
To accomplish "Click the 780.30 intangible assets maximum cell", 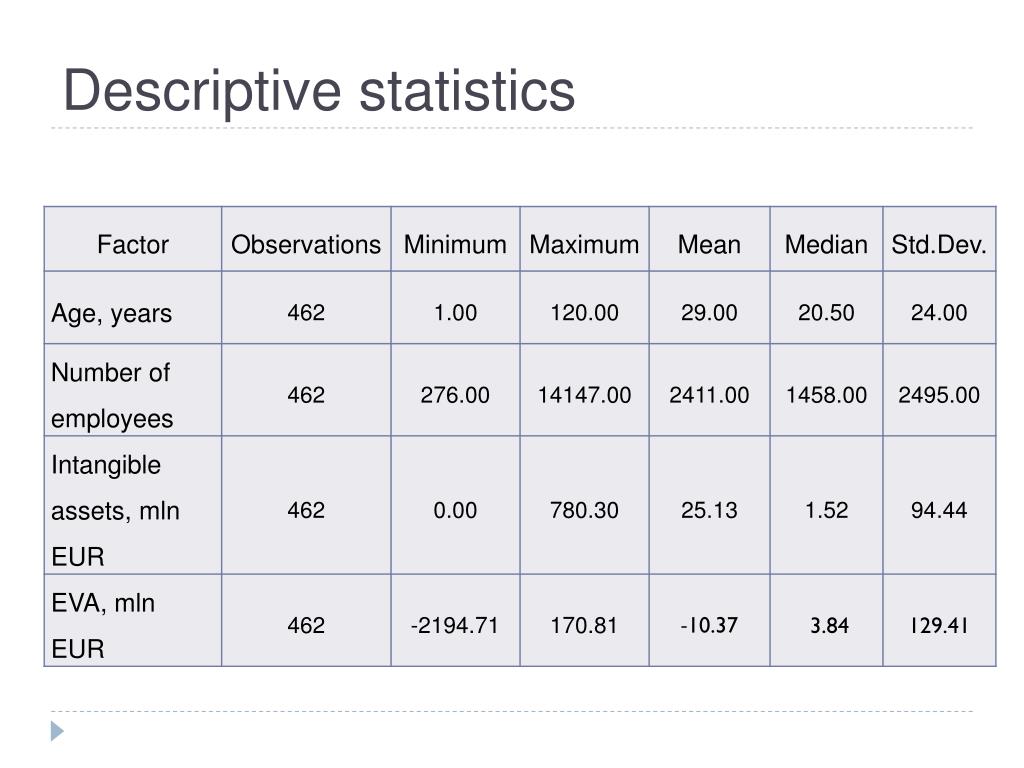I will pyautogui.click(x=584, y=510).
